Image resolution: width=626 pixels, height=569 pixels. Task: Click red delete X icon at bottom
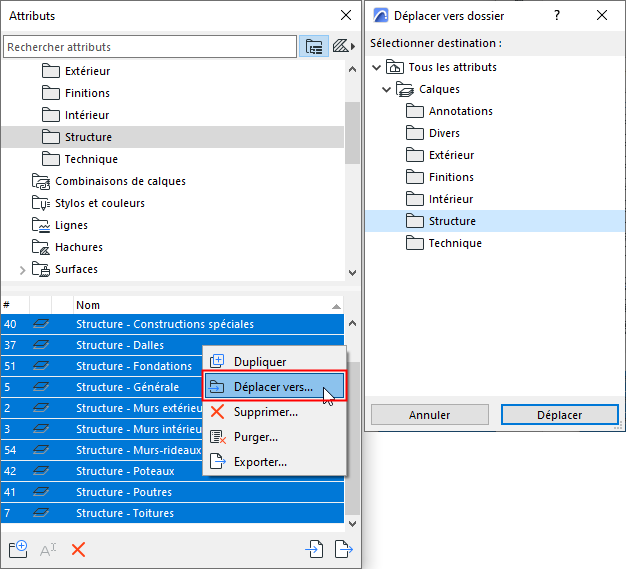(78, 550)
